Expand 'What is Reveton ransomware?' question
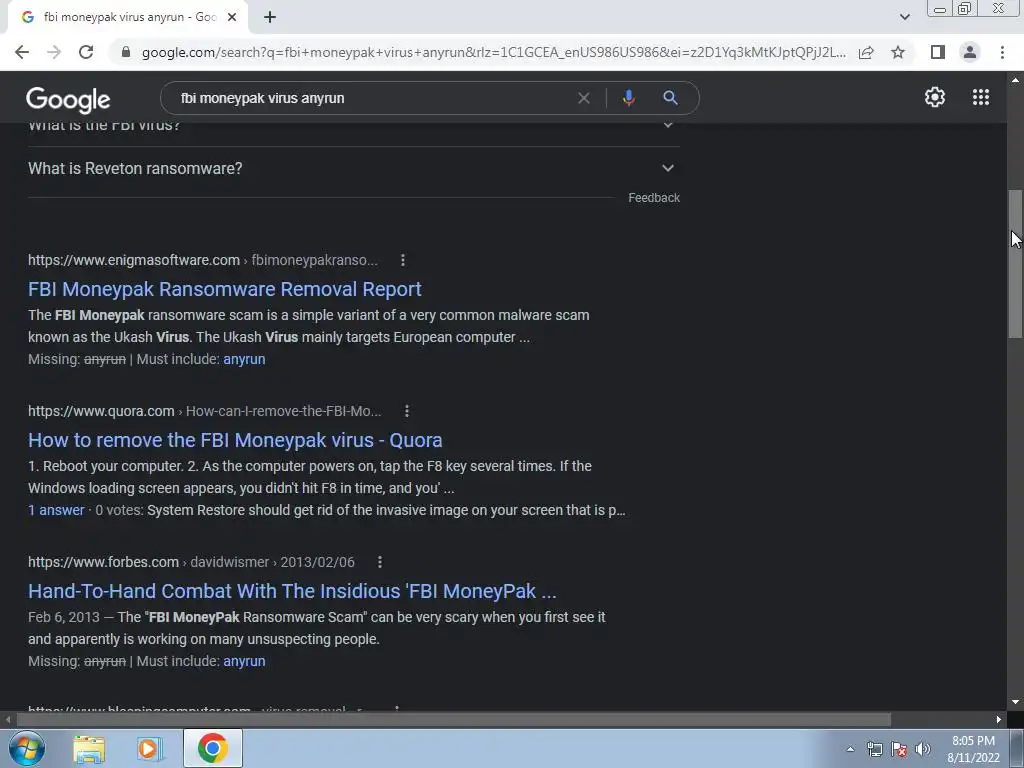The height and width of the screenshot is (768, 1024). (353, 168)
